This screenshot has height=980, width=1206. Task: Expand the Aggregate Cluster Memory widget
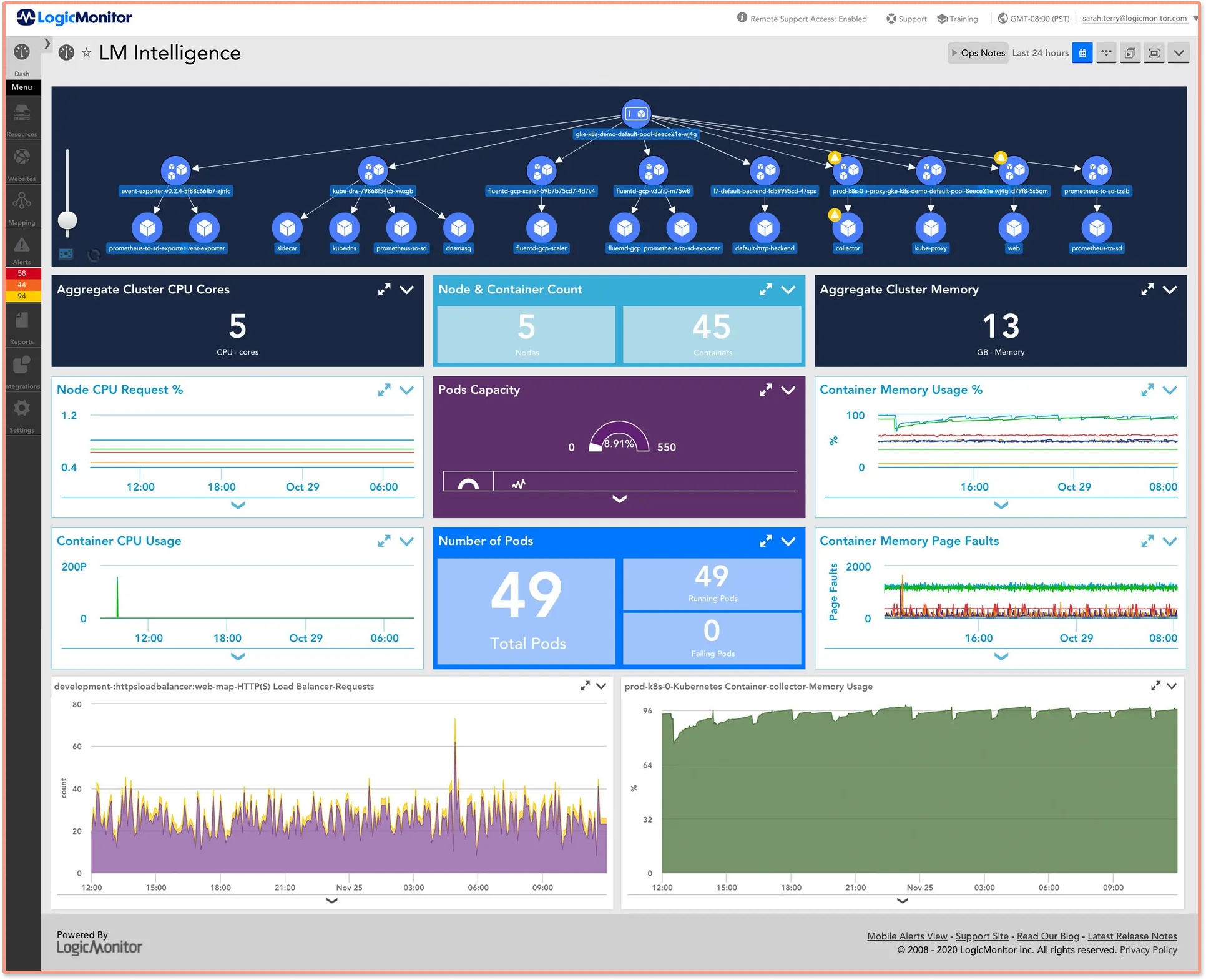[1147, 290]
